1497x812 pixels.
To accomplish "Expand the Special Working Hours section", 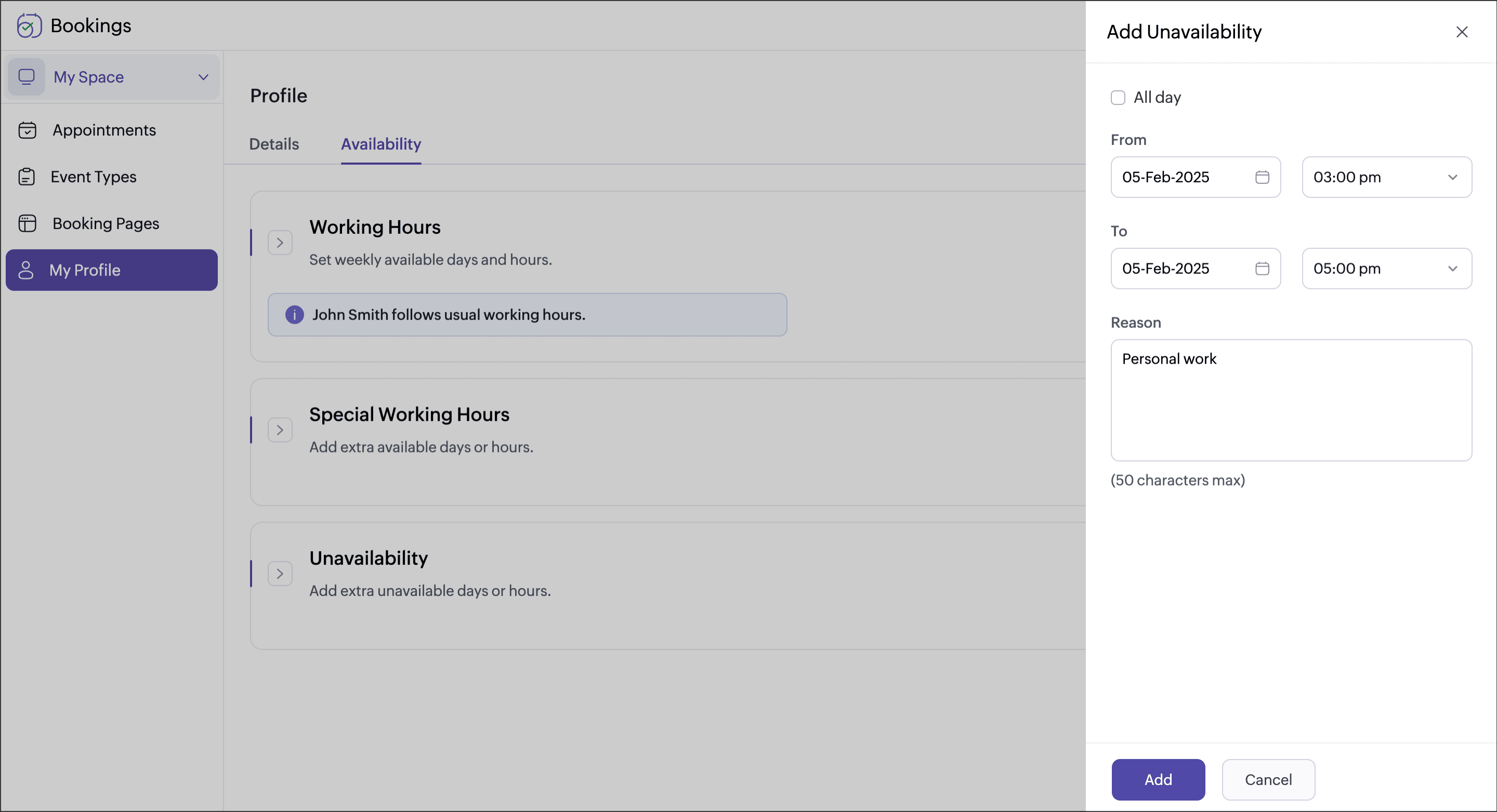I will click(x=280, y=430).
